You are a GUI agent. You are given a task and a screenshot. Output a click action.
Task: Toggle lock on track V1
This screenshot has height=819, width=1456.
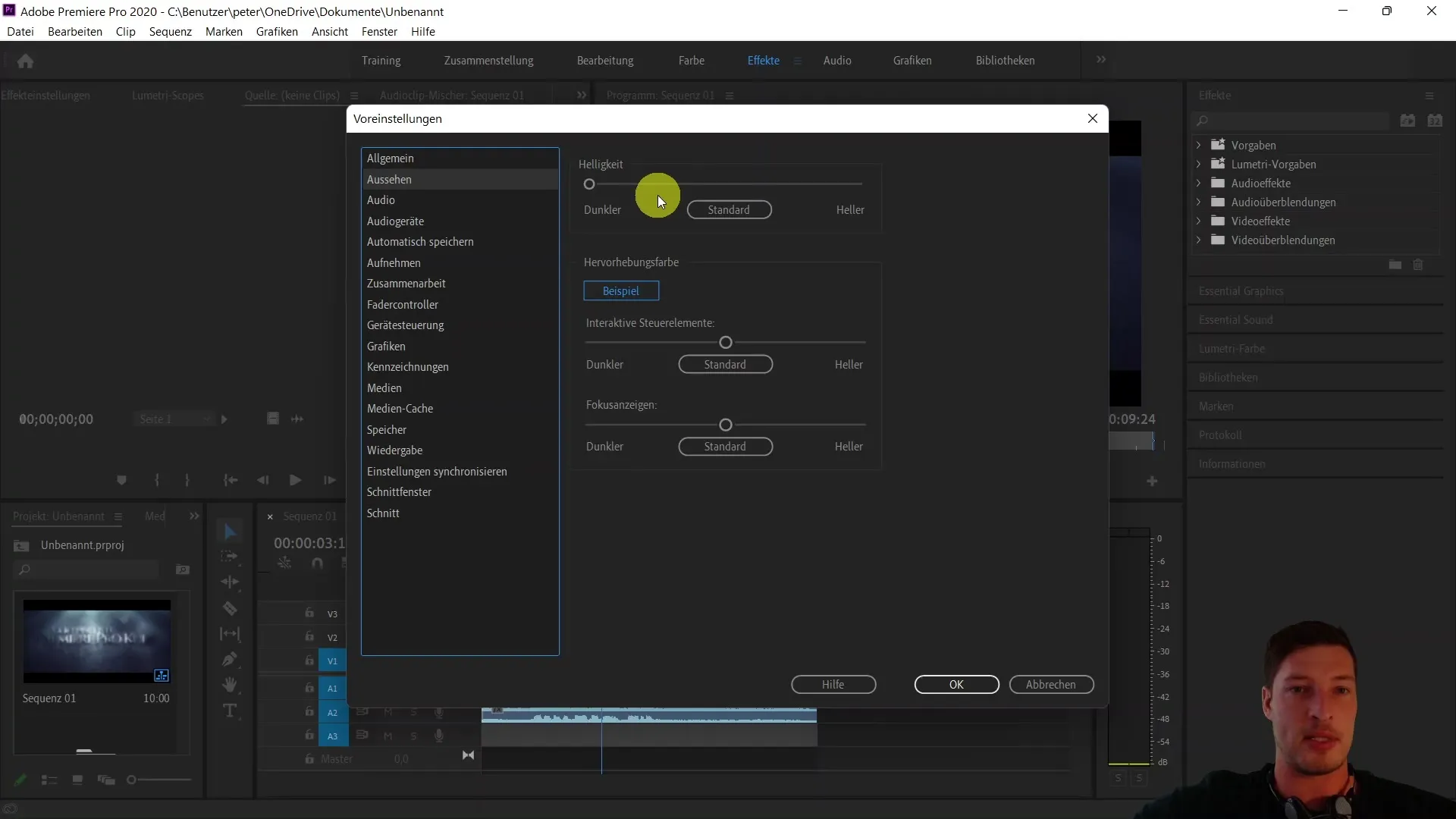(x=309, y=661)
